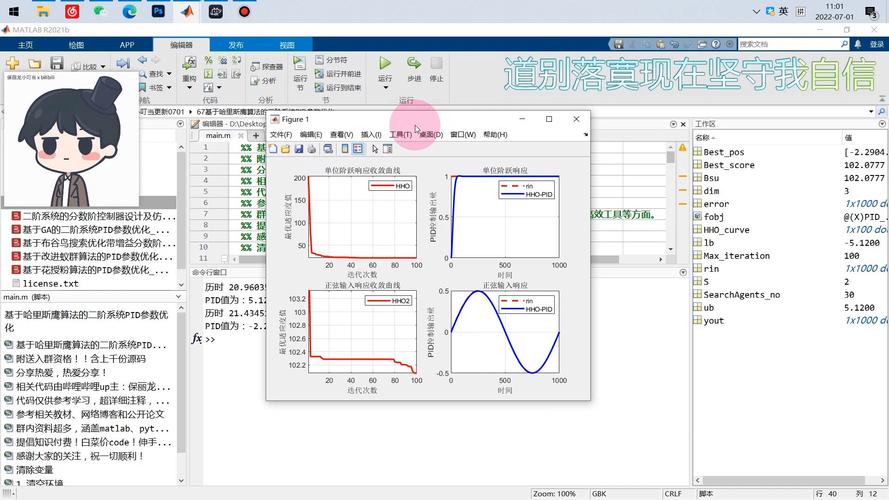Screen dimensions: 889x500
Task: Click the help question mark icon
Action: 716,44
